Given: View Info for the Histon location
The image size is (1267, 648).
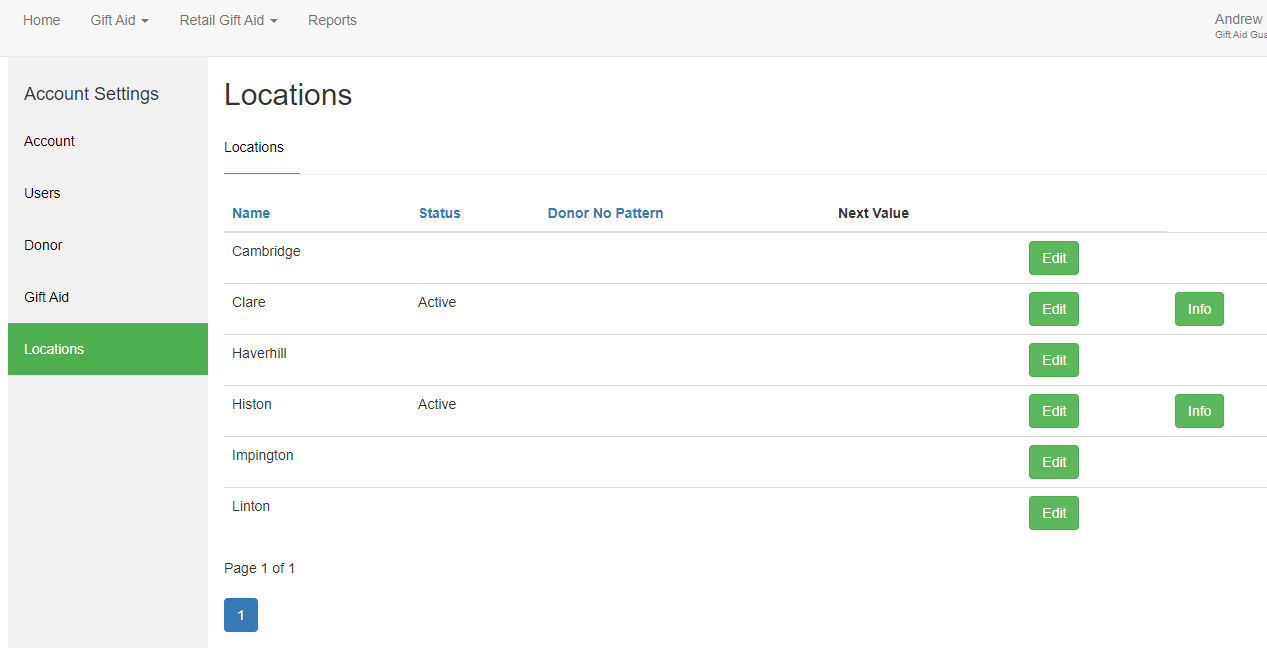Looking at the screenshot, I should pyautogui.click(x=1199, y=411).
